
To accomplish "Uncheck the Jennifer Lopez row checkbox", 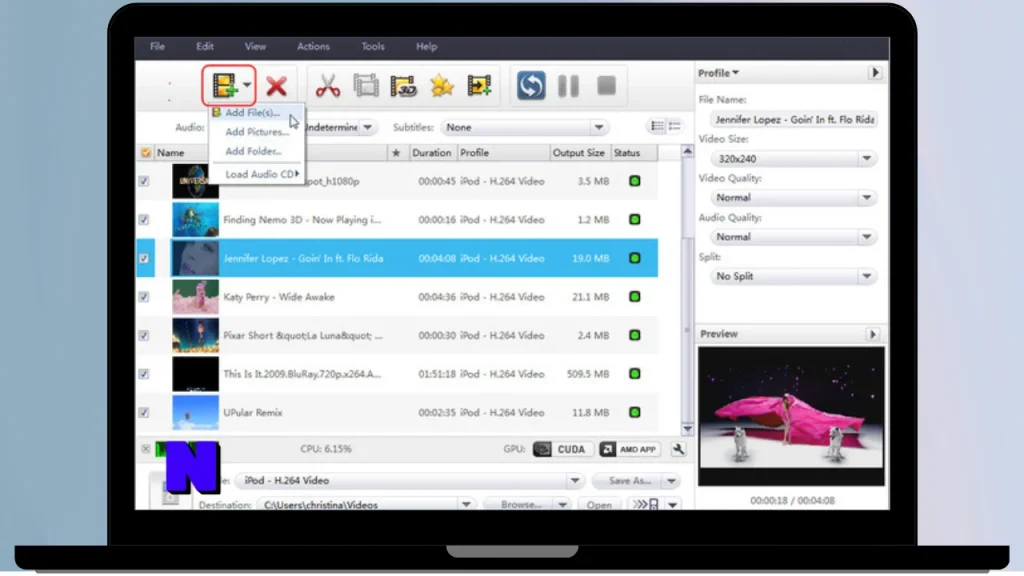I will coord(144,259).
